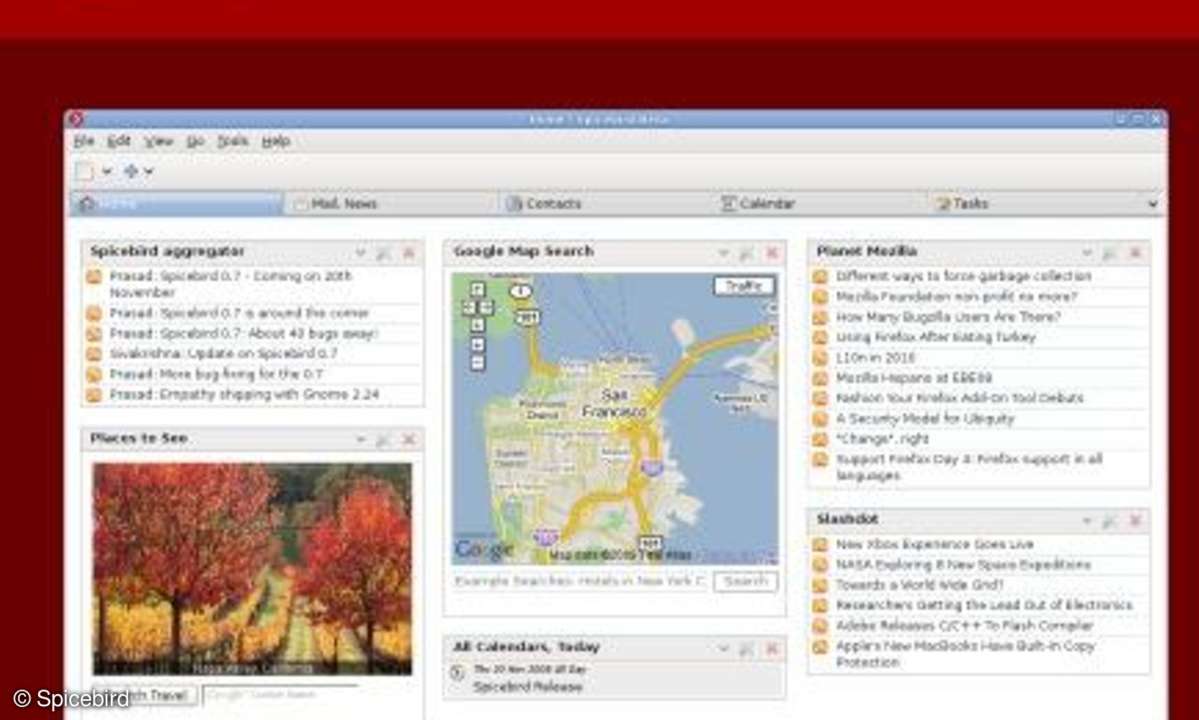Click the edit icon on Planet Mozilla panel
This screenshot has height=720, width=1199.
[1110, 253]
